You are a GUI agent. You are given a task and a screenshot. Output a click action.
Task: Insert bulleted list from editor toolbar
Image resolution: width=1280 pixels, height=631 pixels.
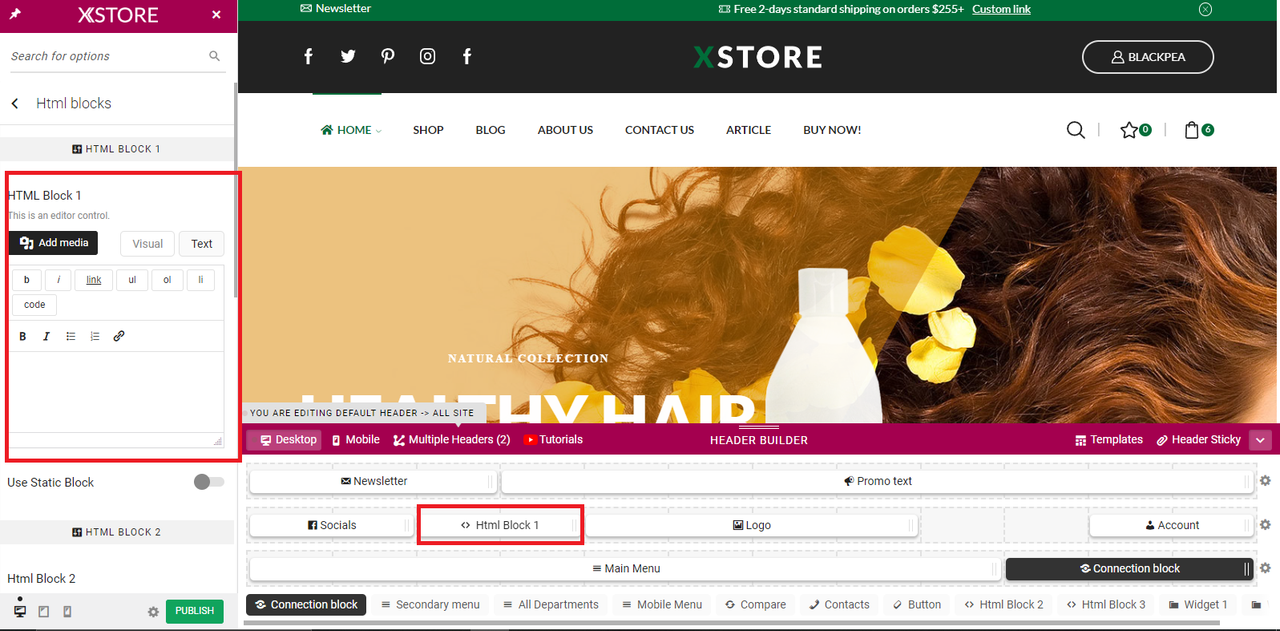click(71, 336)
